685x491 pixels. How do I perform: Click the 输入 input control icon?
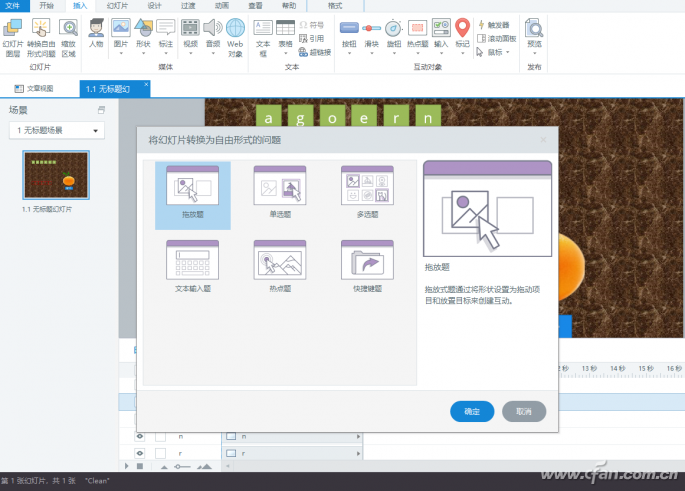click(x=441, y=28)
